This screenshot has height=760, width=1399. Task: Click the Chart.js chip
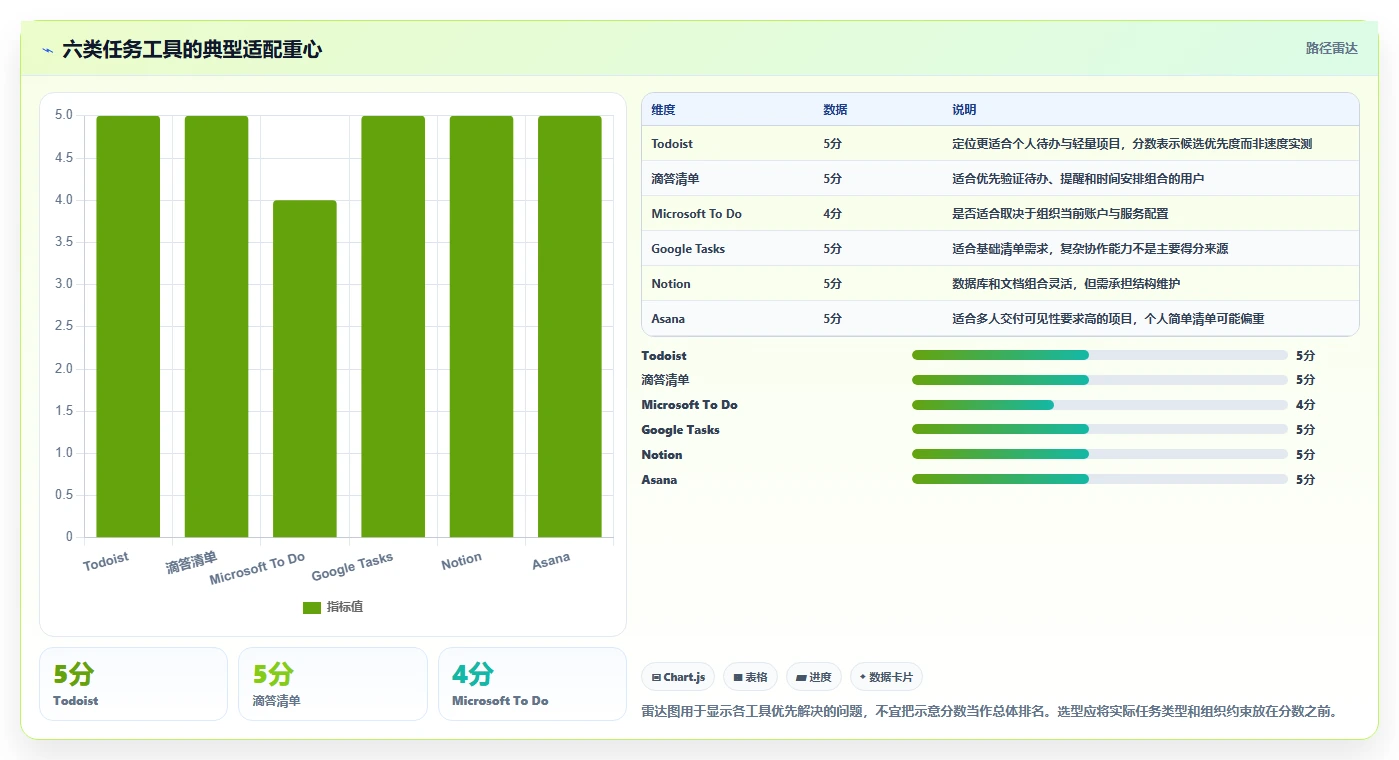[678, 677]
